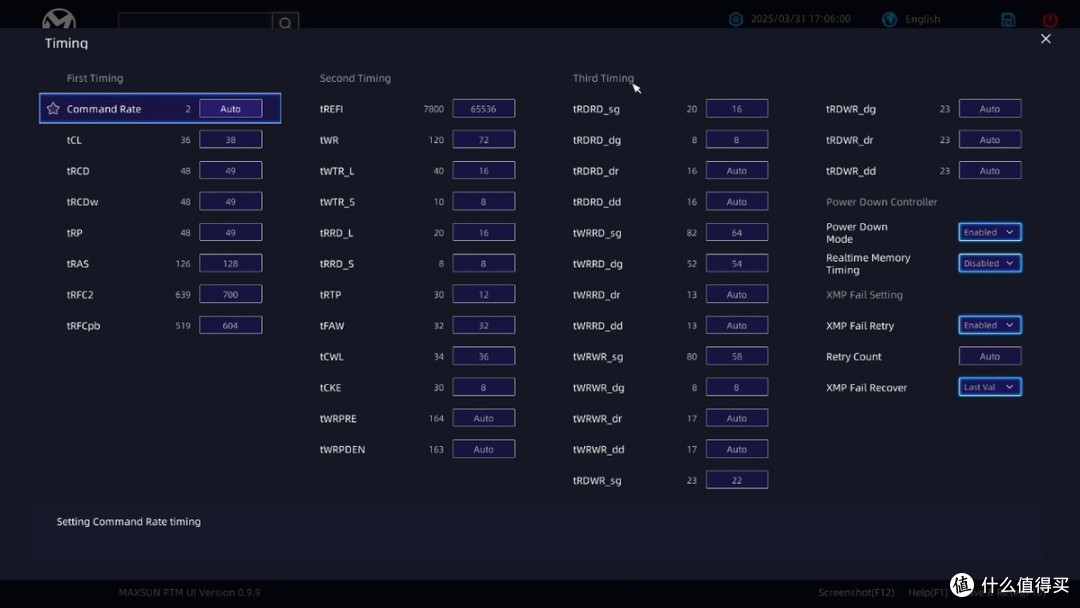Image resolution: width=1080 pixels, height=608 pixels.
Task: Click the First Timing heading
Action: tap(95, 78)
